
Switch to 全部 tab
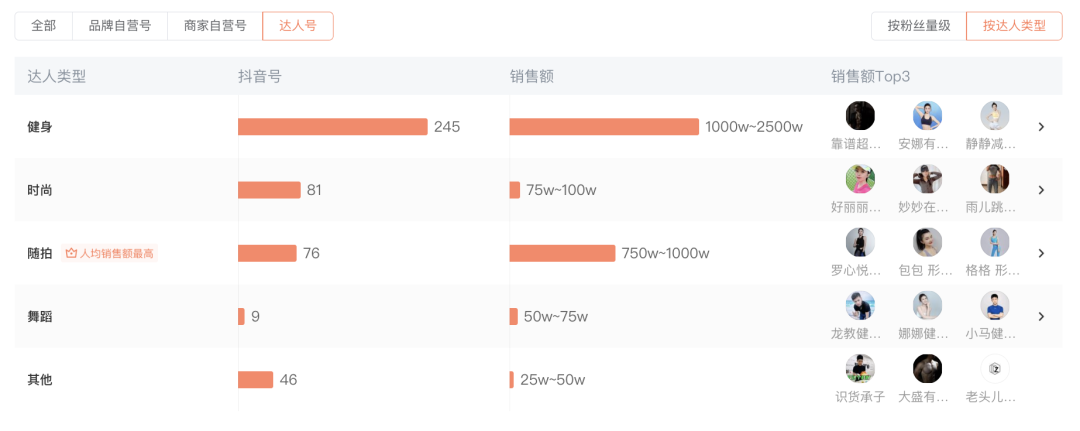43,26
